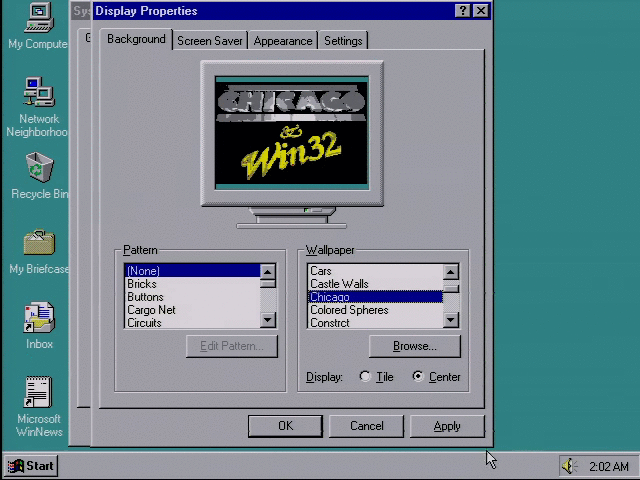Click Wallpaper list scroll up arrow

451,272
